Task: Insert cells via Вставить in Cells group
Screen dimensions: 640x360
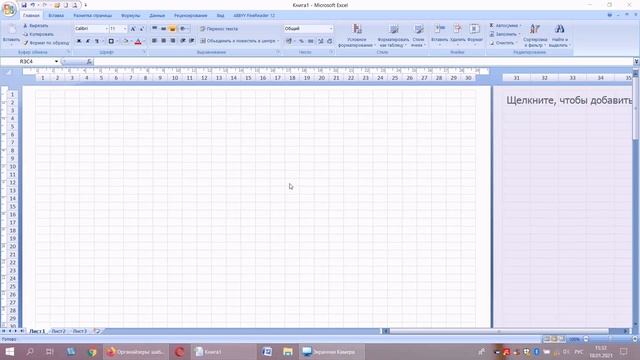Action: pos(440,36)
